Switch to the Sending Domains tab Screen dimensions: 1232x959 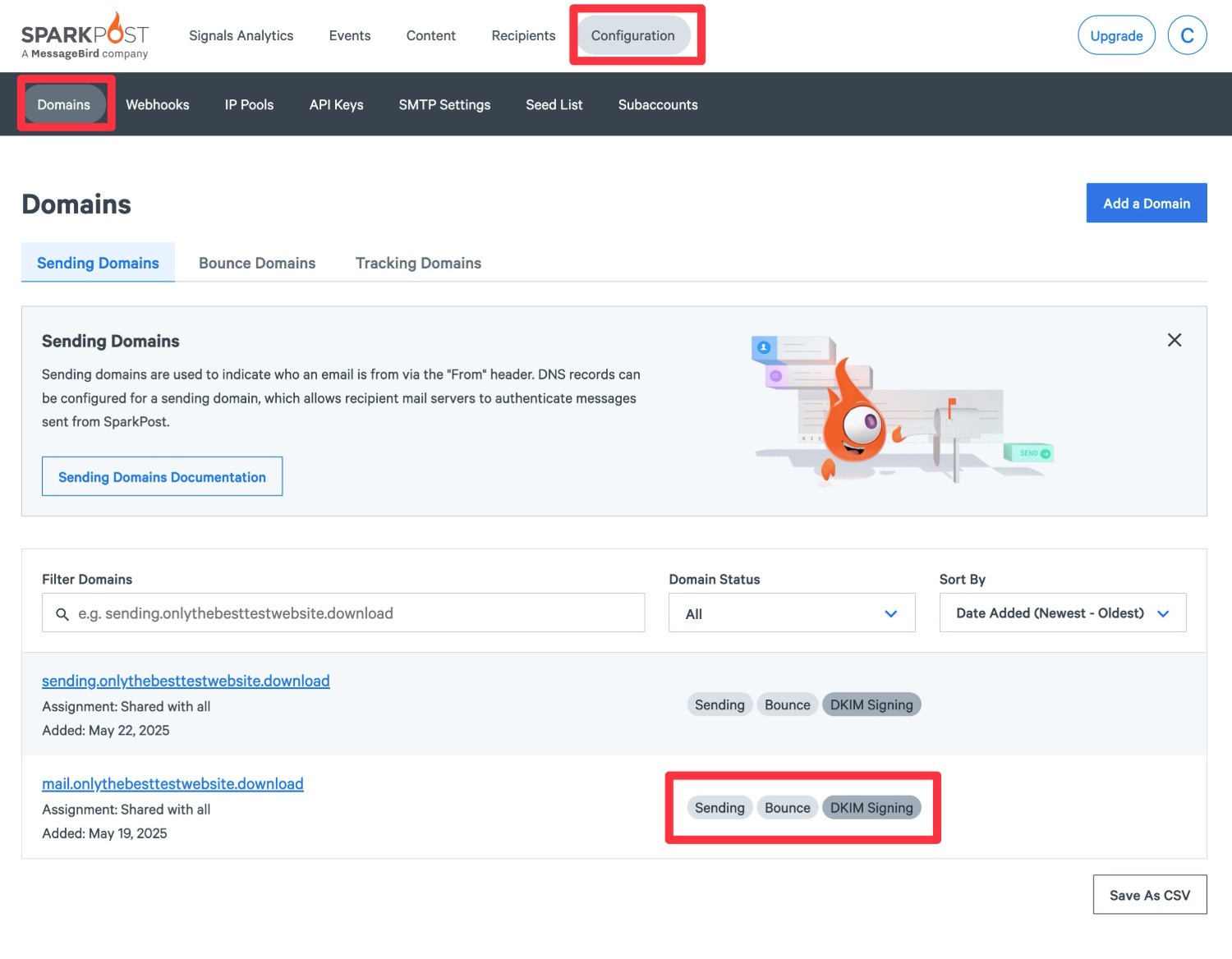[98, 263]
